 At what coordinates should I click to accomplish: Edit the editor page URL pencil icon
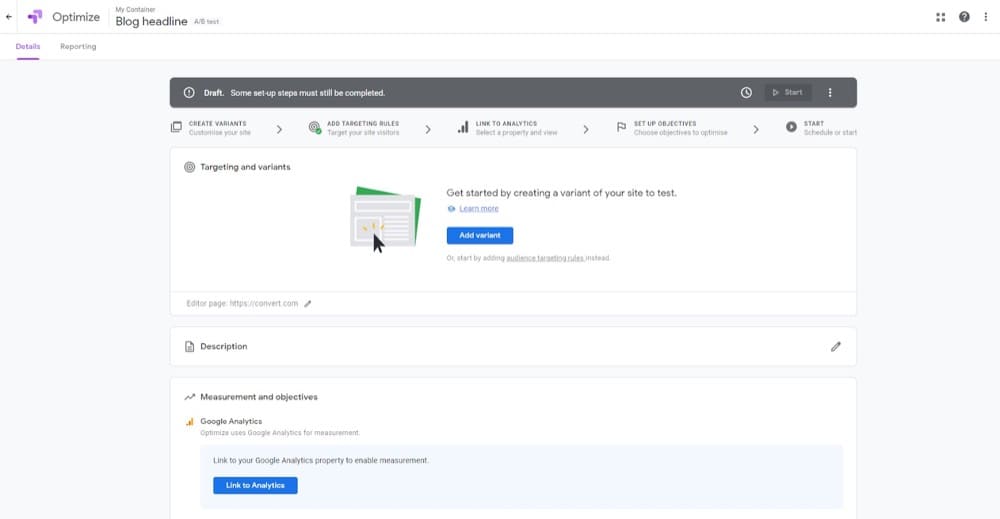point(308,304)
